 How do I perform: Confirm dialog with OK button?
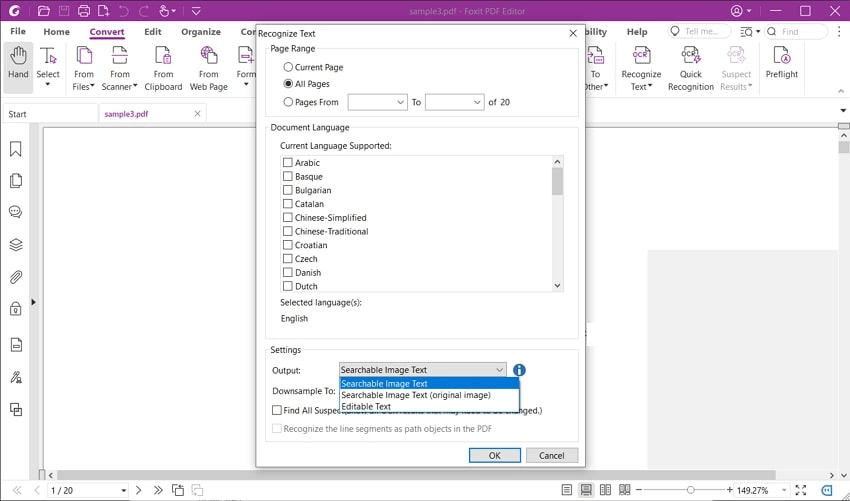494,455
